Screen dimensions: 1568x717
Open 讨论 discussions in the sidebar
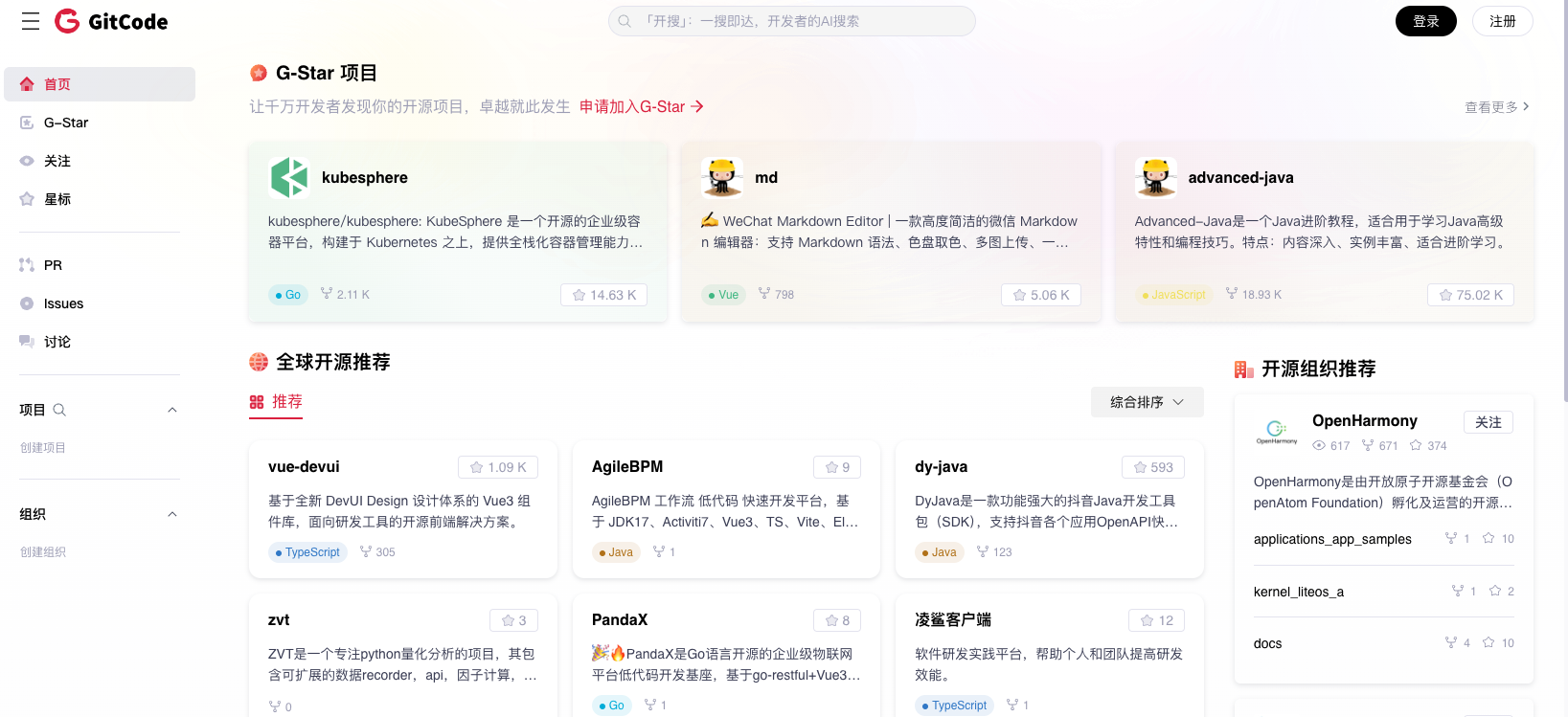click(57, 342)
